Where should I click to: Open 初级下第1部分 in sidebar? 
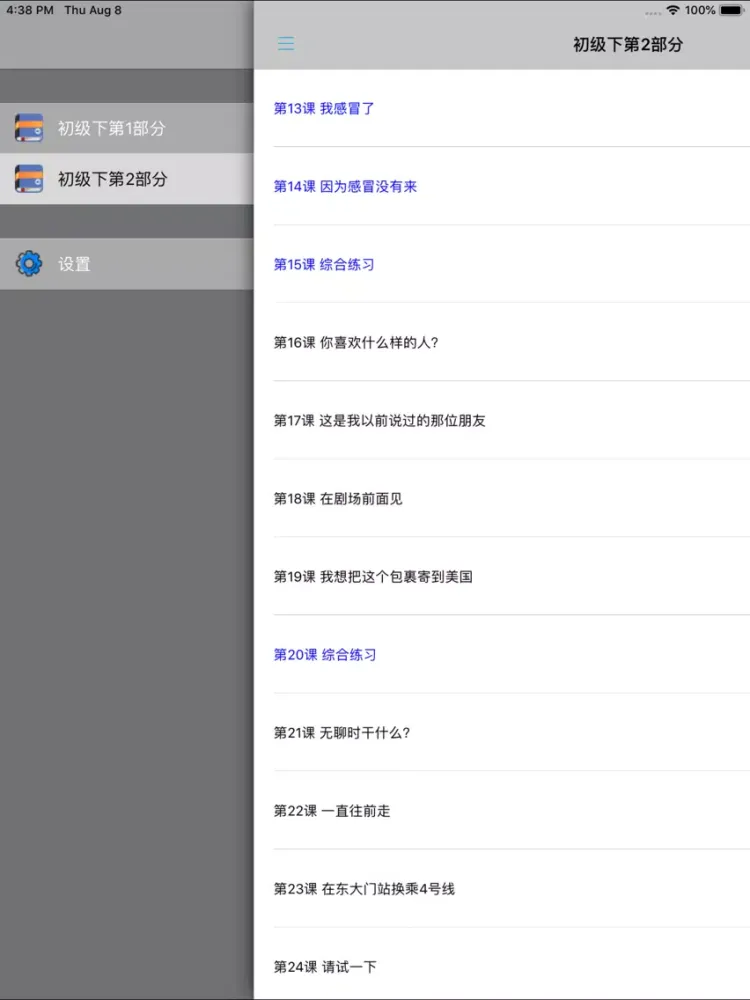pos(127,128)
